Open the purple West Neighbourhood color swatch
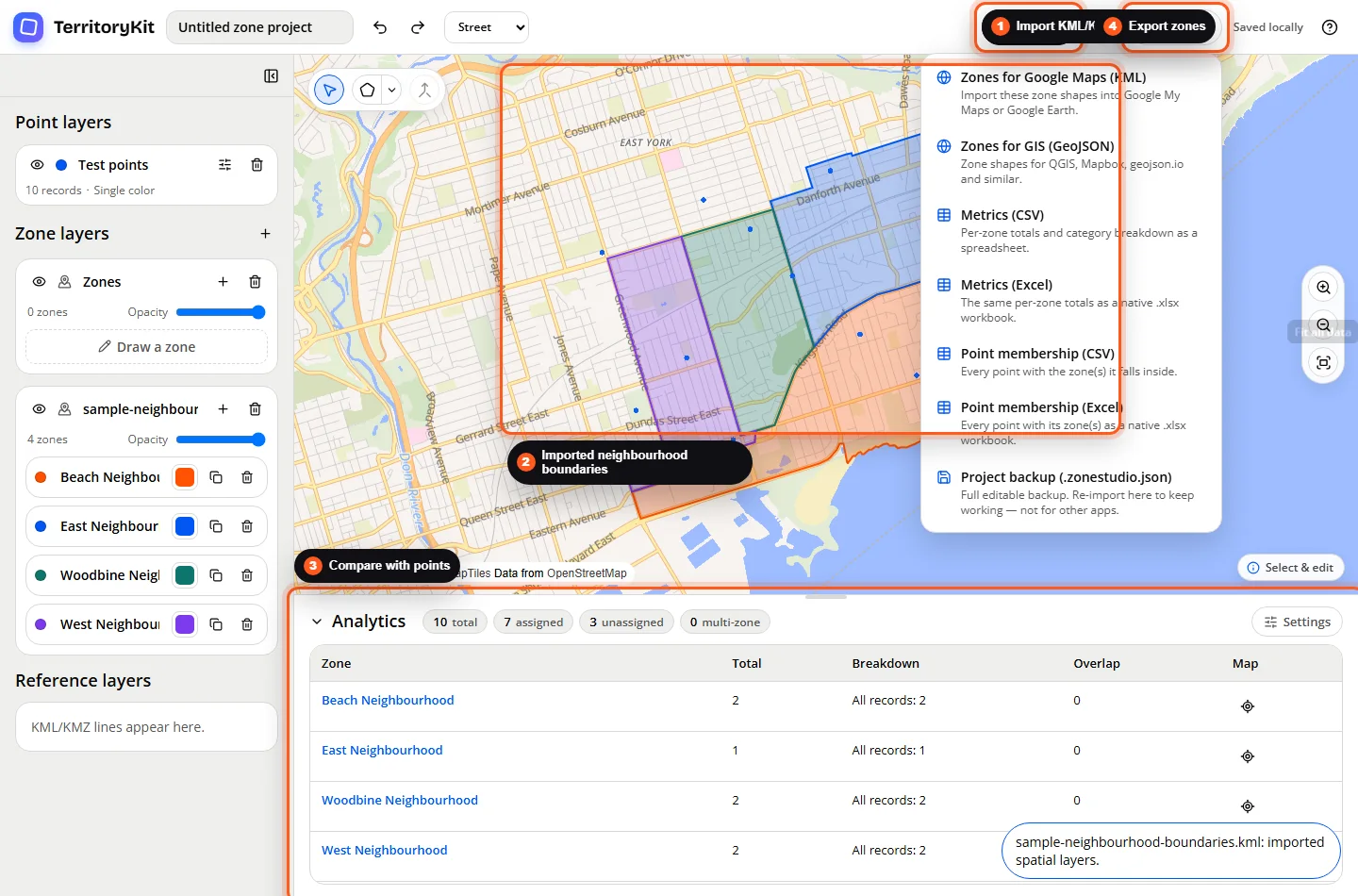The image size is (1358, 896). click(185, 624)
